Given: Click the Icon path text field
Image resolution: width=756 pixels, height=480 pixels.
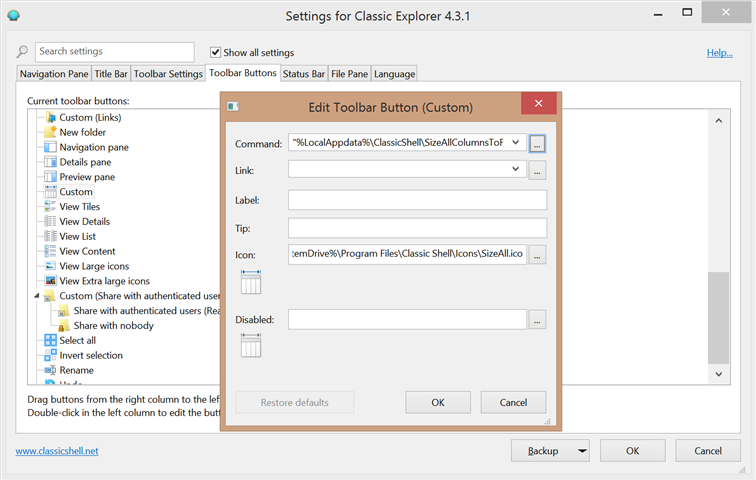Looking at the screenshot, I should pyautogui.click(x=407, y=254).
